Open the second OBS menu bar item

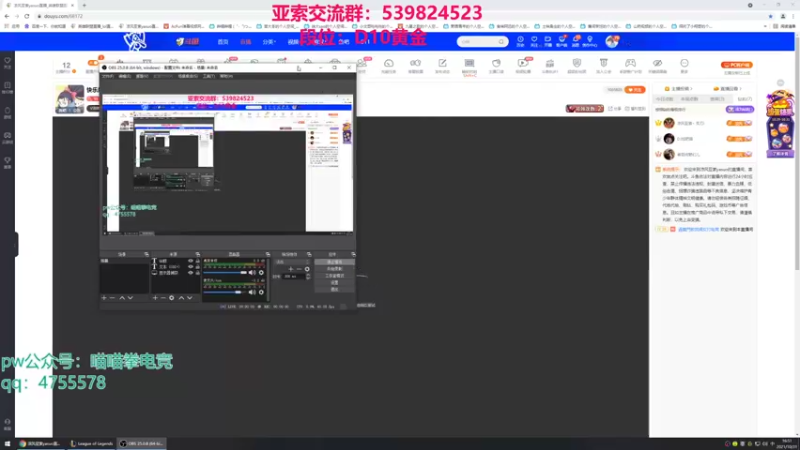pyautogui.click(x=124, y=76)
